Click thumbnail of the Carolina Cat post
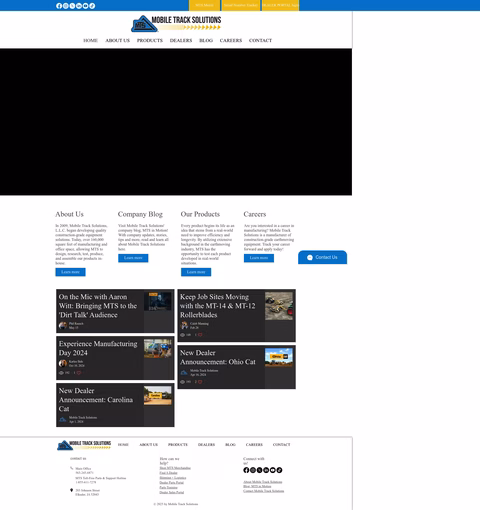This screenshot has width=480, height=510. tap(158, 396)
